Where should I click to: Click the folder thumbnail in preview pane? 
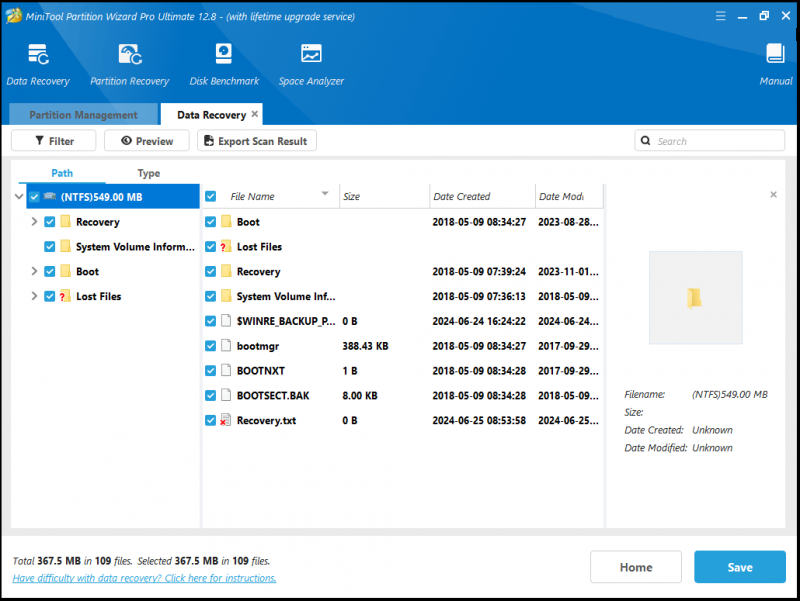(695, 297)
